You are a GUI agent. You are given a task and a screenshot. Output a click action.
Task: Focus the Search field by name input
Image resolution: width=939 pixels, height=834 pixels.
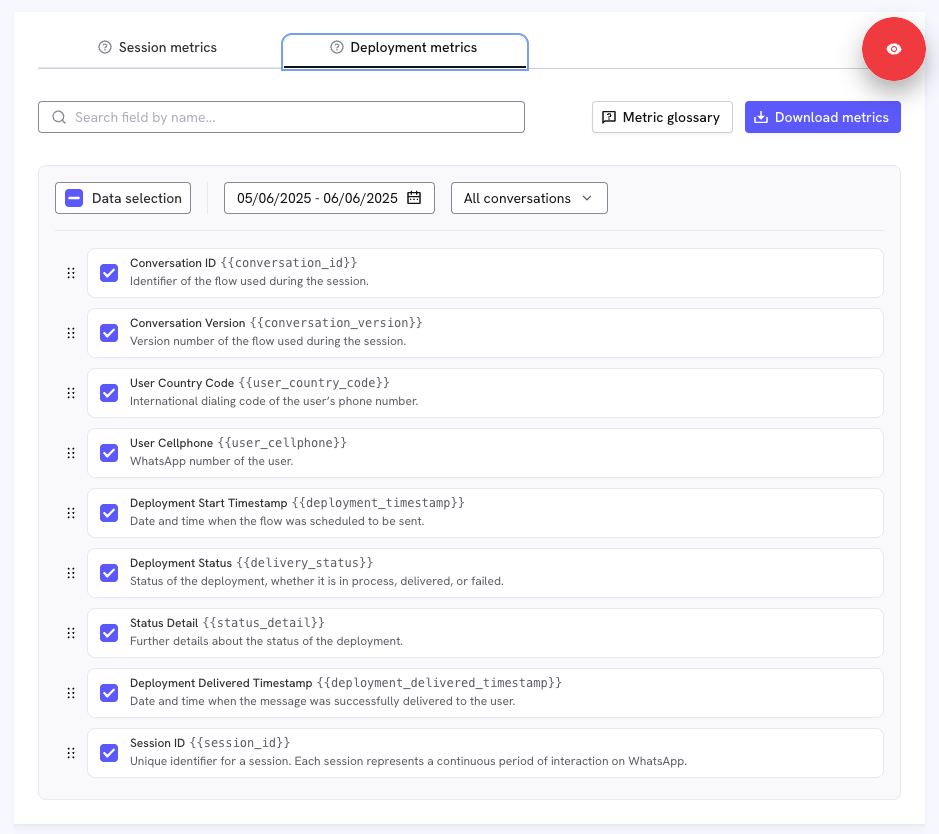[281, 117]
